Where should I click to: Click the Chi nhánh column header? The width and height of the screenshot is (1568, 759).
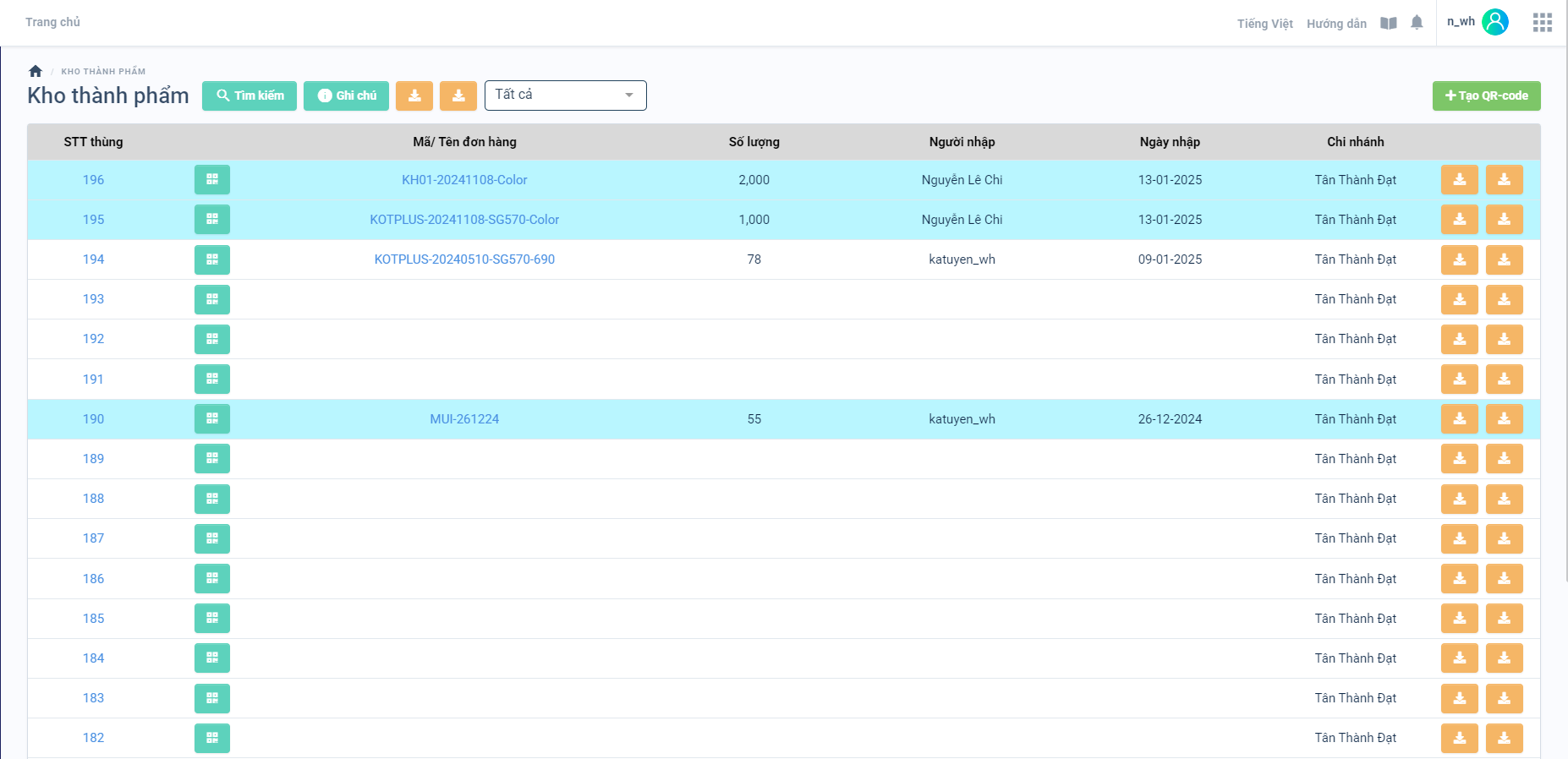pos(1356,142)
